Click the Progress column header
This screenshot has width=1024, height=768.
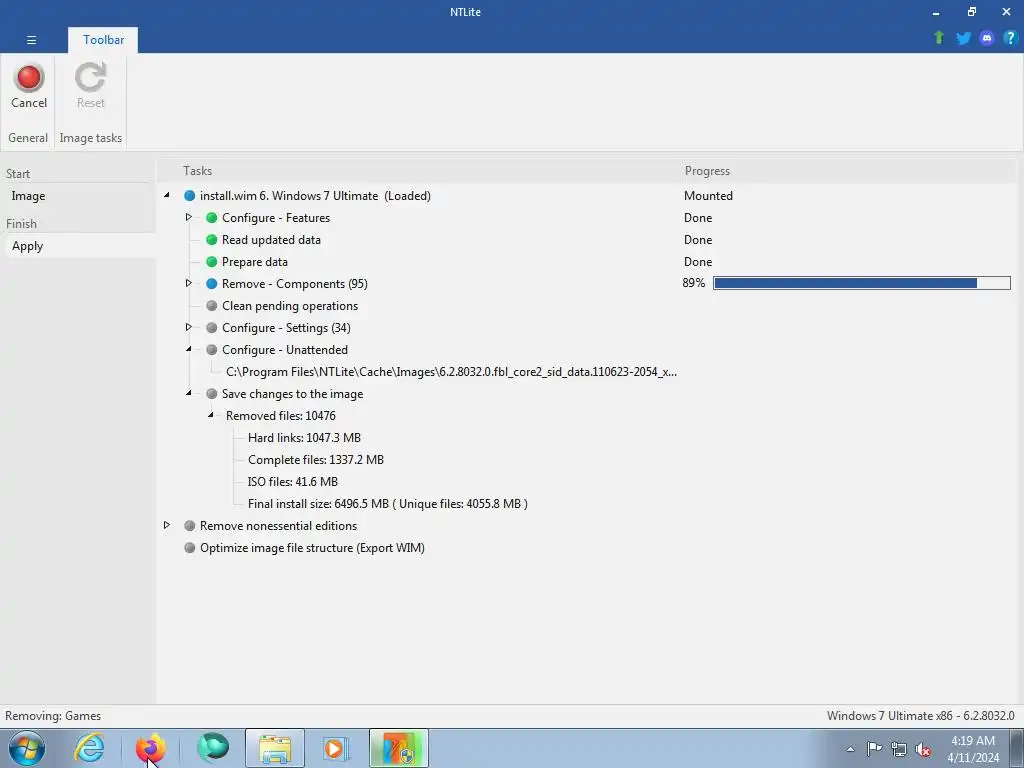(707, 171)
